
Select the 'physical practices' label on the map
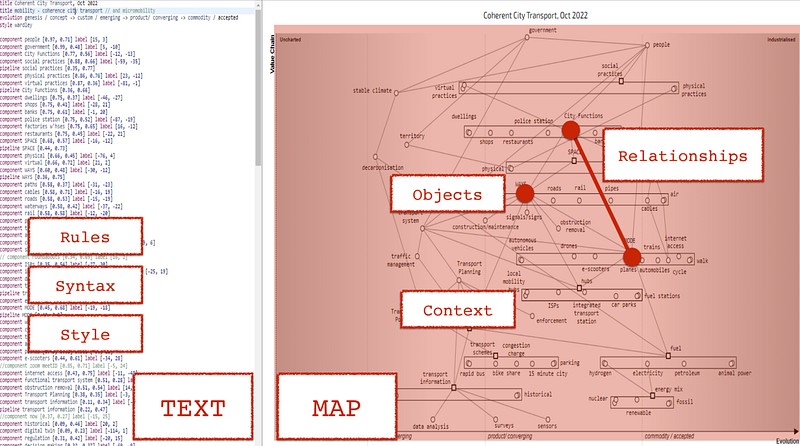click(x=694, y=90)
